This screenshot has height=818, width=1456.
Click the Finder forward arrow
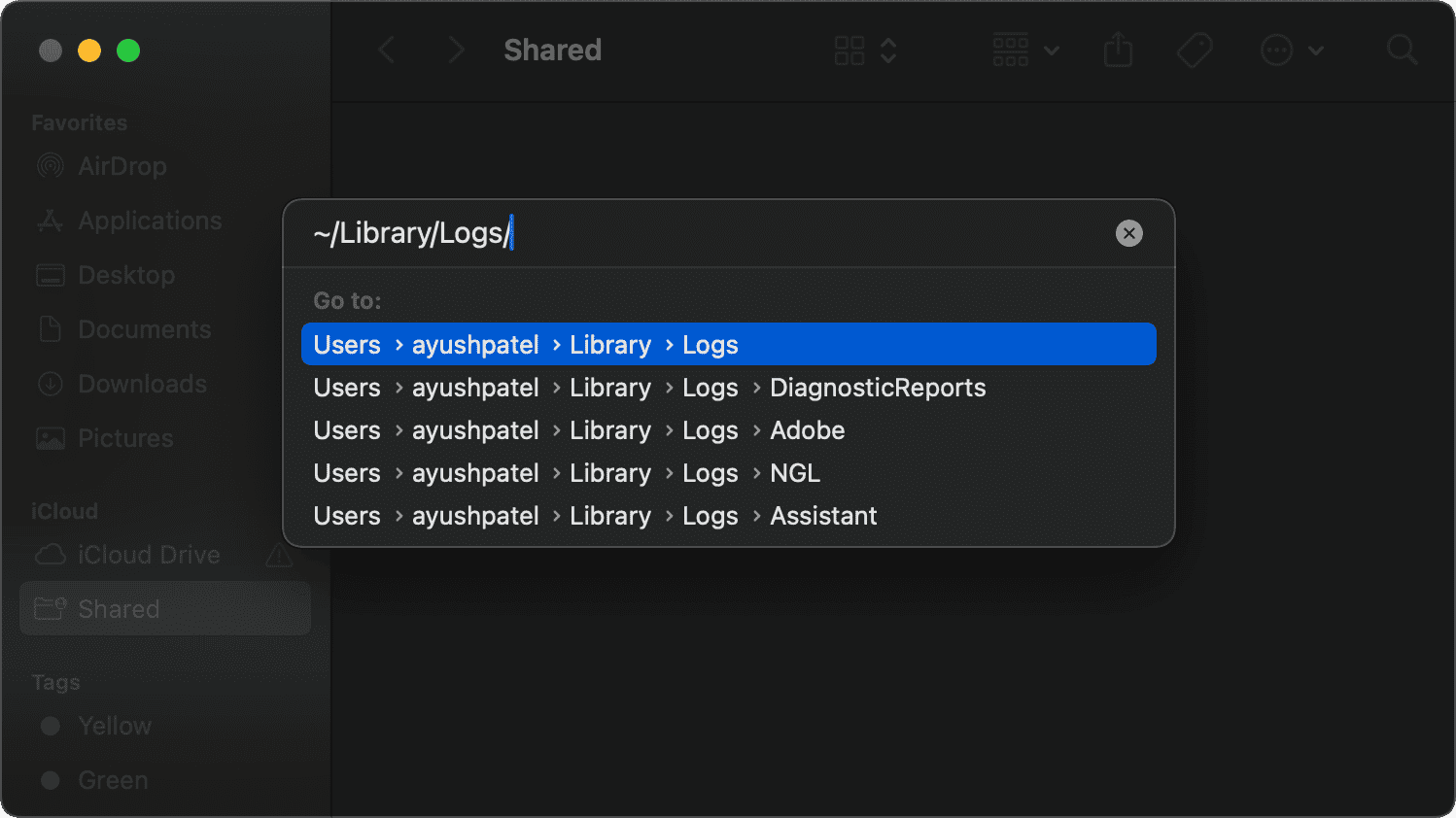(455, 51)
